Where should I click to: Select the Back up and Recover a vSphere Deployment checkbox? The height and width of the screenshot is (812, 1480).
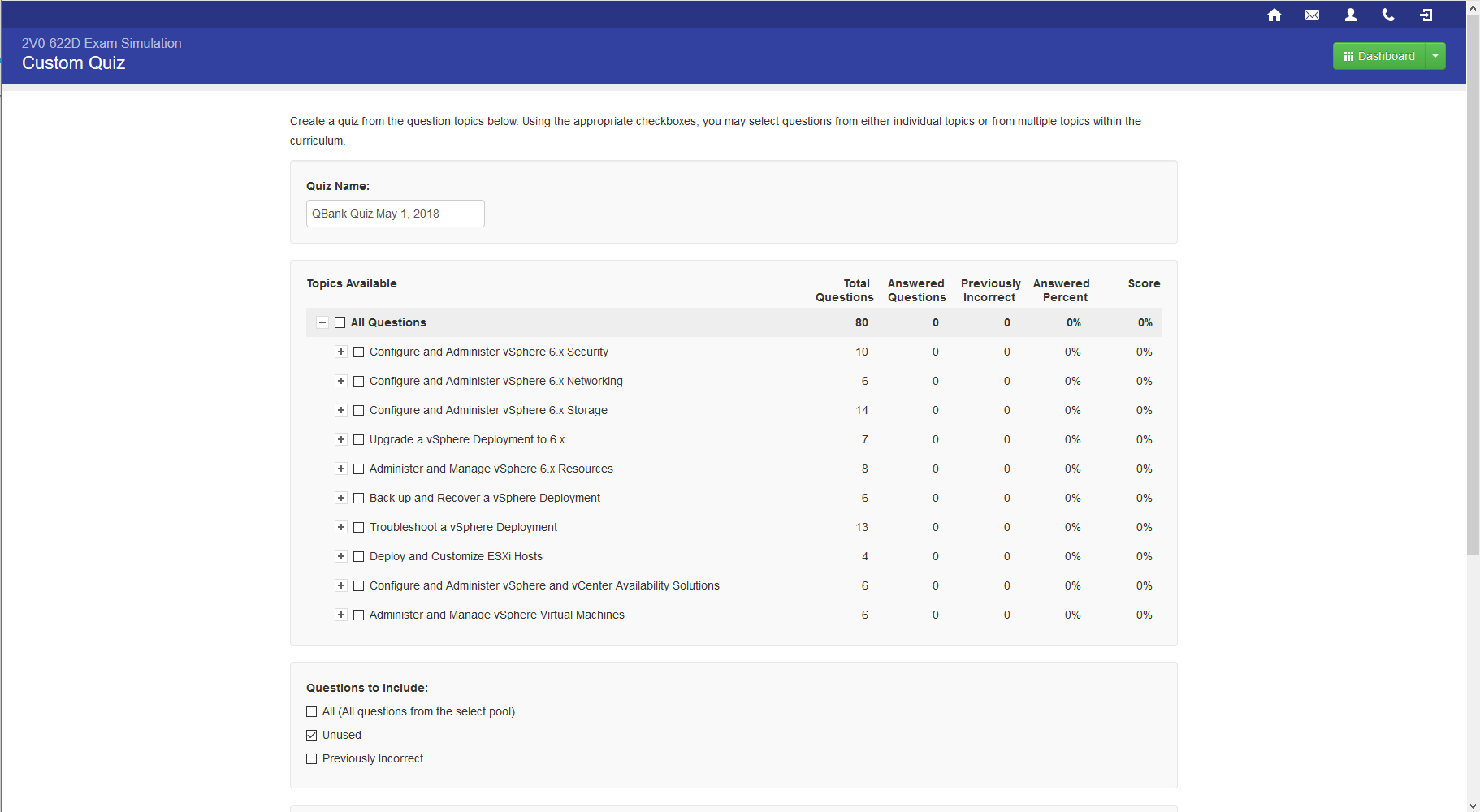click(x=359, y=498)
